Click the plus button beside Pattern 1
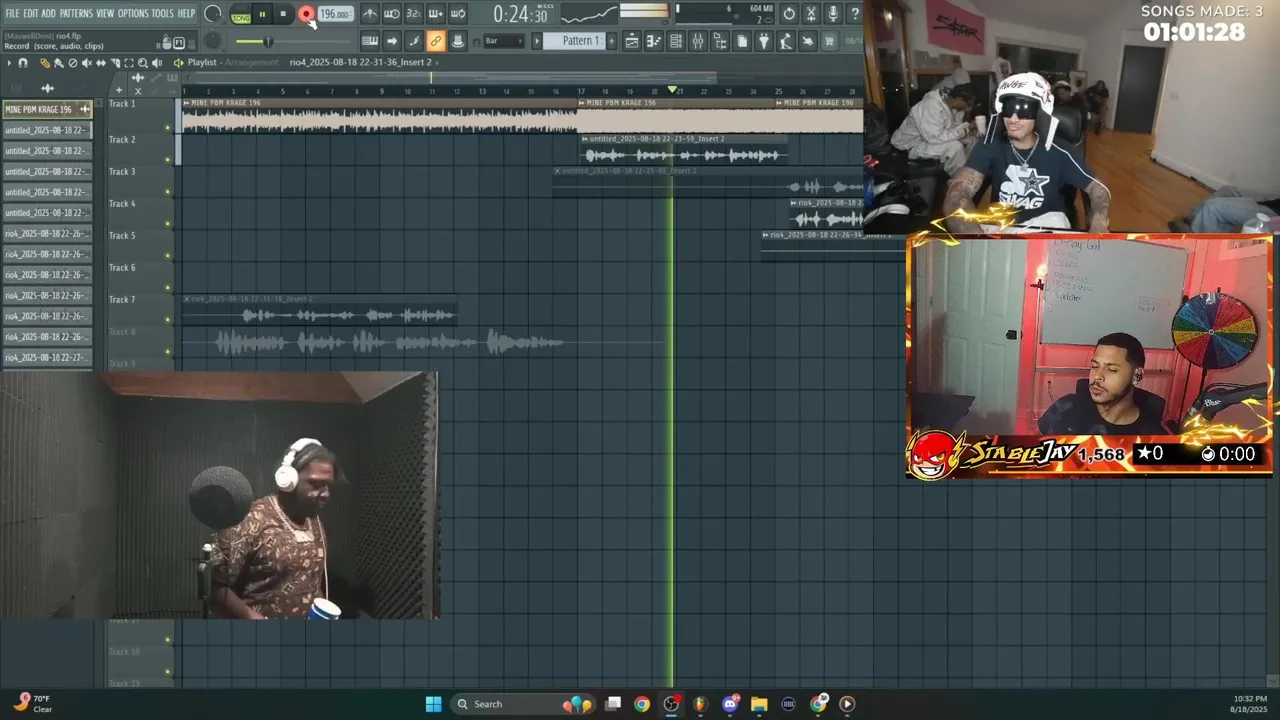 click(x=611, y=41)
